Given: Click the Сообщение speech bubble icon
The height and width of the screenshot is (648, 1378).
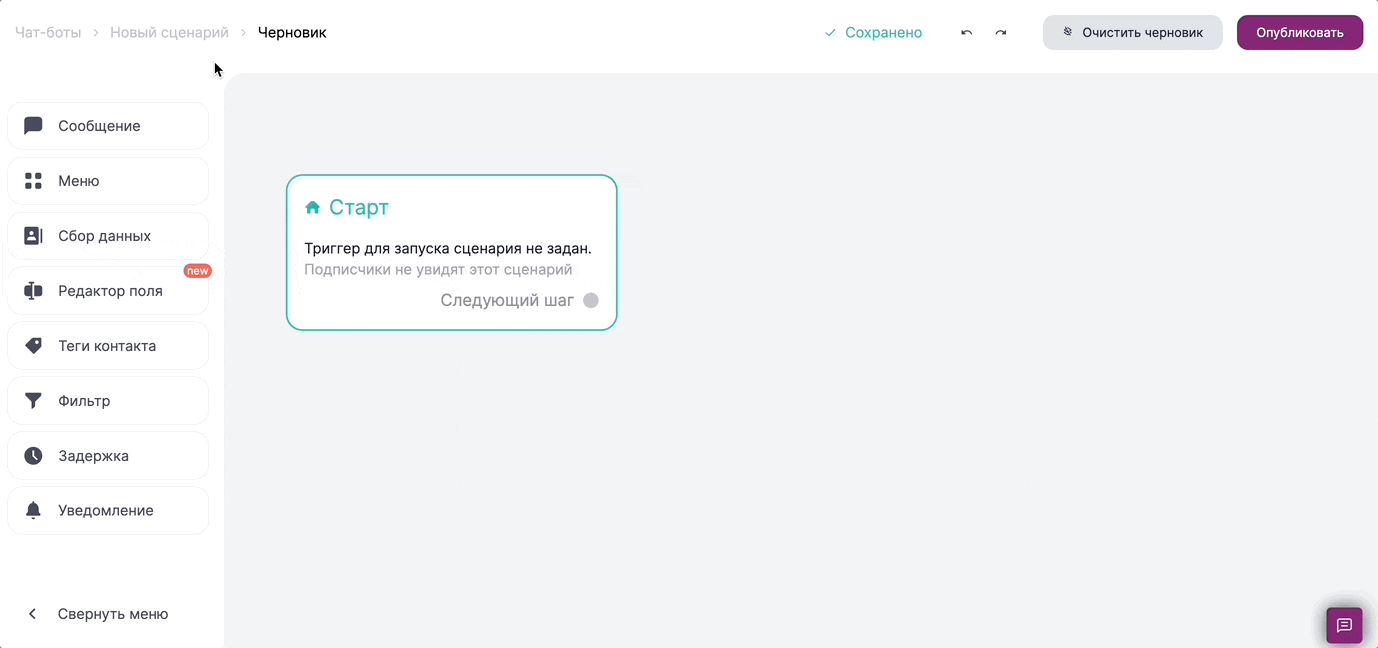Looking at the screenshot, I should pyautogui.click(x=33, y=126).
